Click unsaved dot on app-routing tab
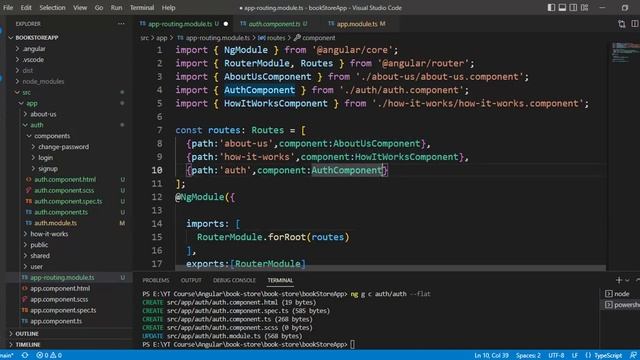 click(x=226, y=24)
